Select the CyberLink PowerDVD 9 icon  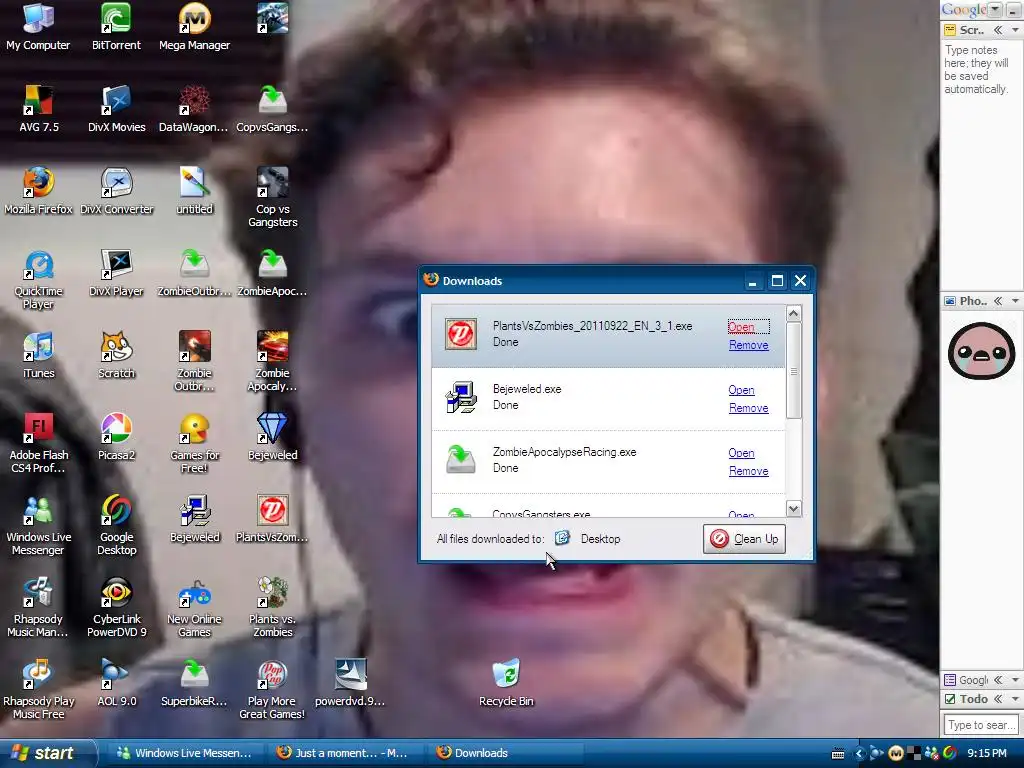pyautogui.click(x=117, y=607)
